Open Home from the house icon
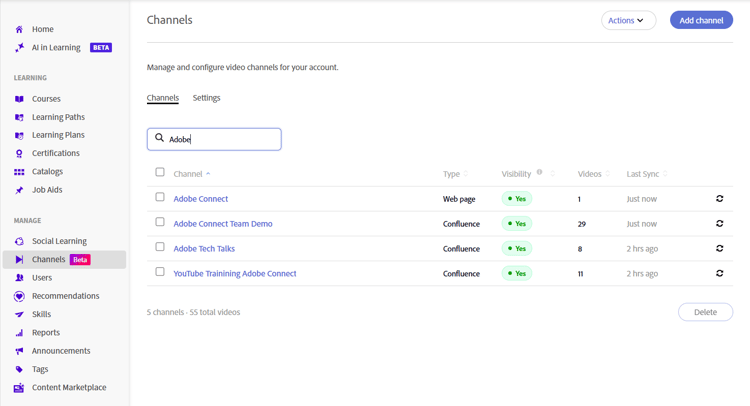This screenshot has height=406, width=750. click(19, 29)
